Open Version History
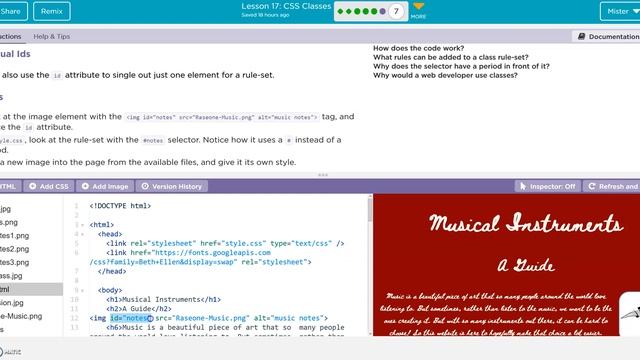Image resolution: width=640 pixels, height=360 pixels. click(x=172, y=186)
